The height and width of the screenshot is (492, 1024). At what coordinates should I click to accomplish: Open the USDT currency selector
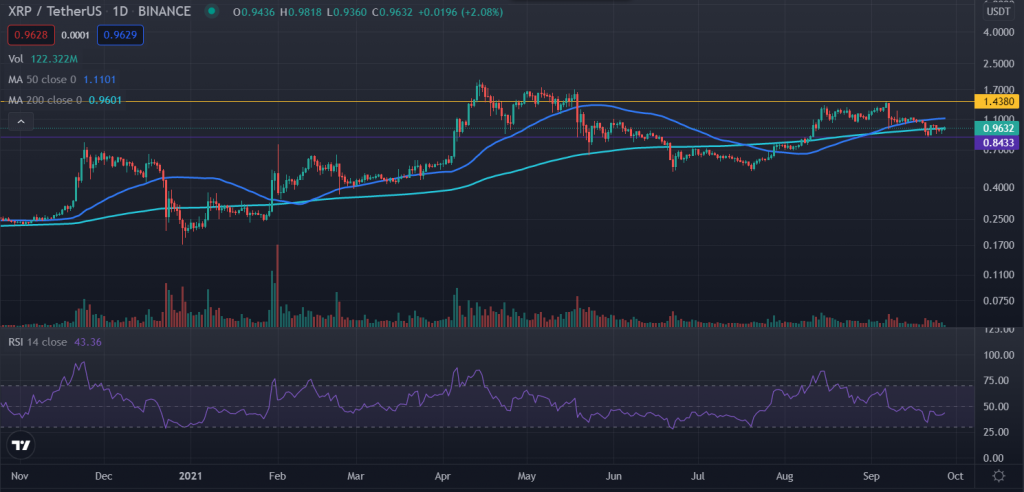997,12
